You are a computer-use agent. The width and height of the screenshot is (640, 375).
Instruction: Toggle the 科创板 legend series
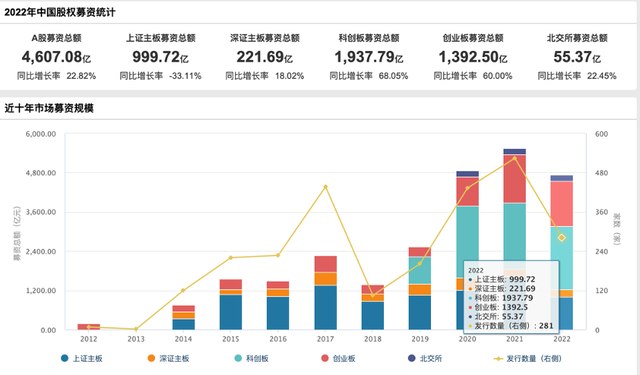pyautogui.click(x=251, y=358)
